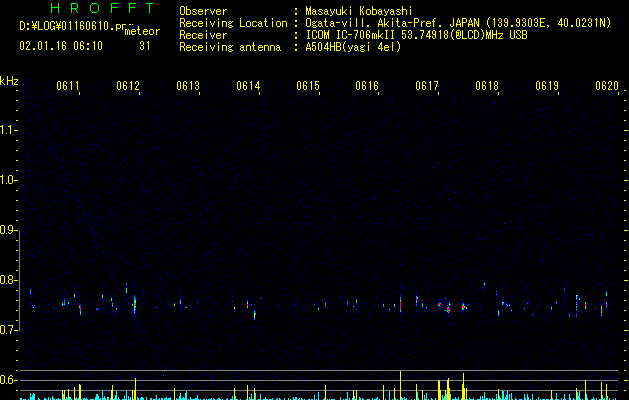Click the 'Receiving Location' field label
This screenshot has height=400, width=629.
pyautogui.click(x=233, y=23)
